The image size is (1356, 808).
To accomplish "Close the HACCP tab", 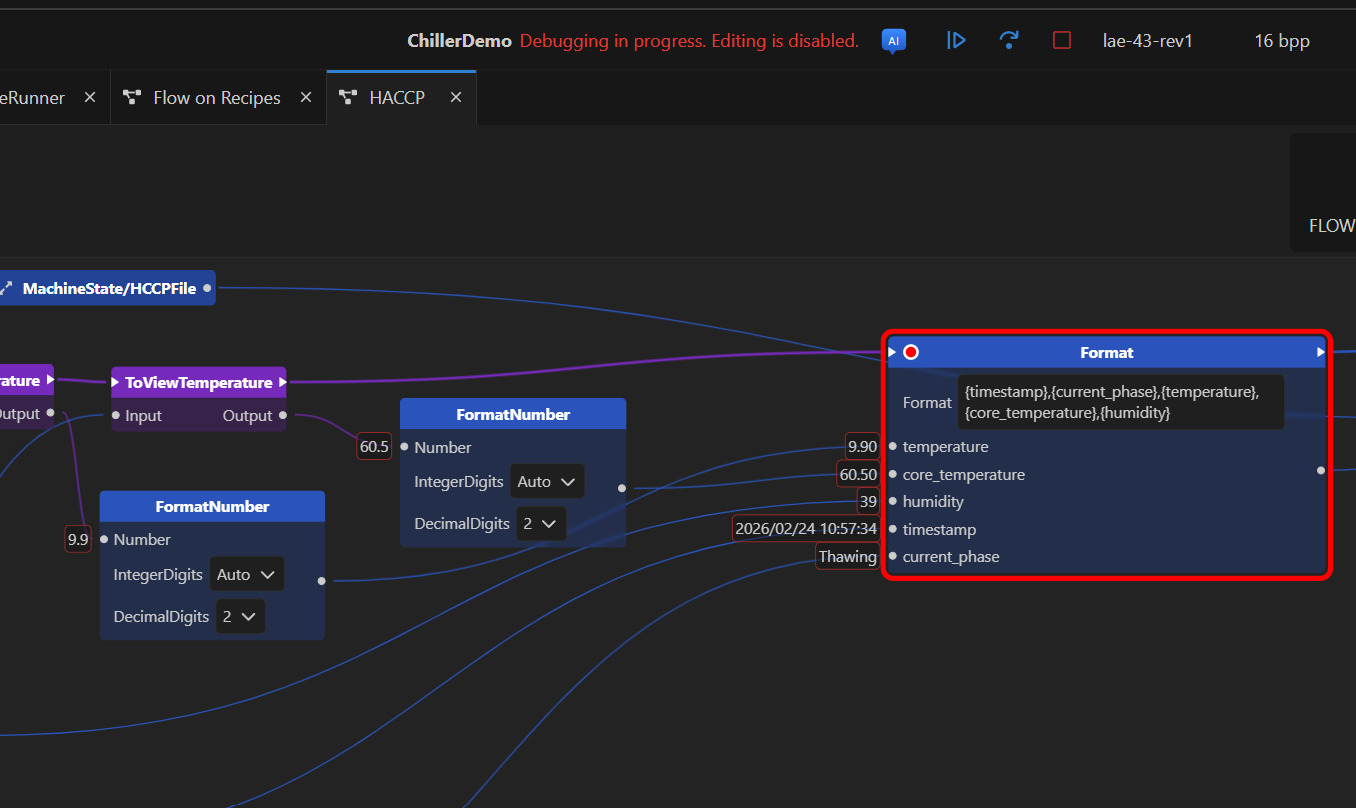I will [456, 97].
